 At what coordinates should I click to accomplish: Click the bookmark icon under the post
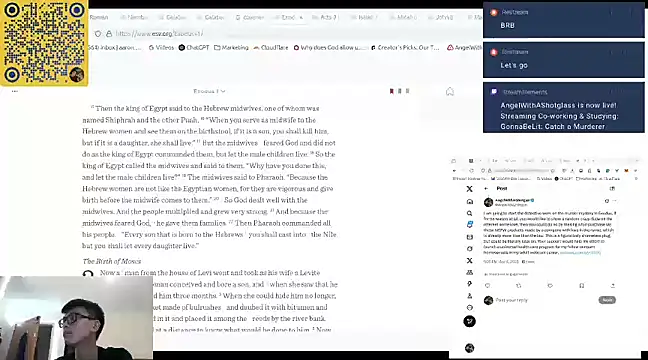pos(581,286)
